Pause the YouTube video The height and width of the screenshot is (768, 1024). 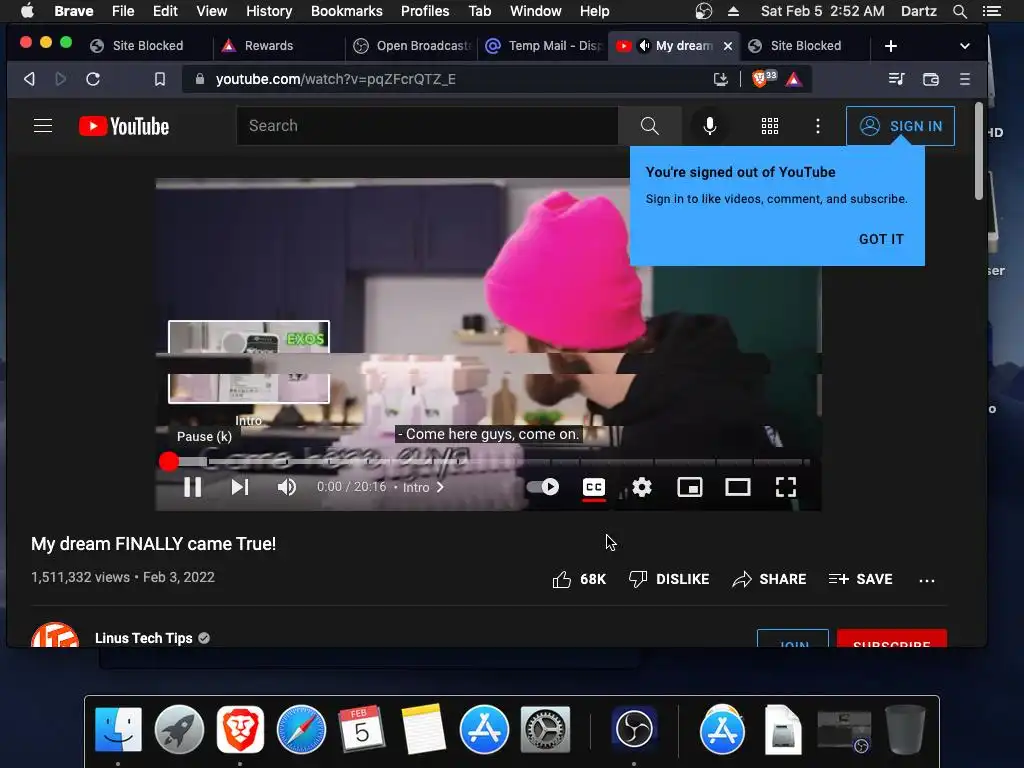[193, 487]
